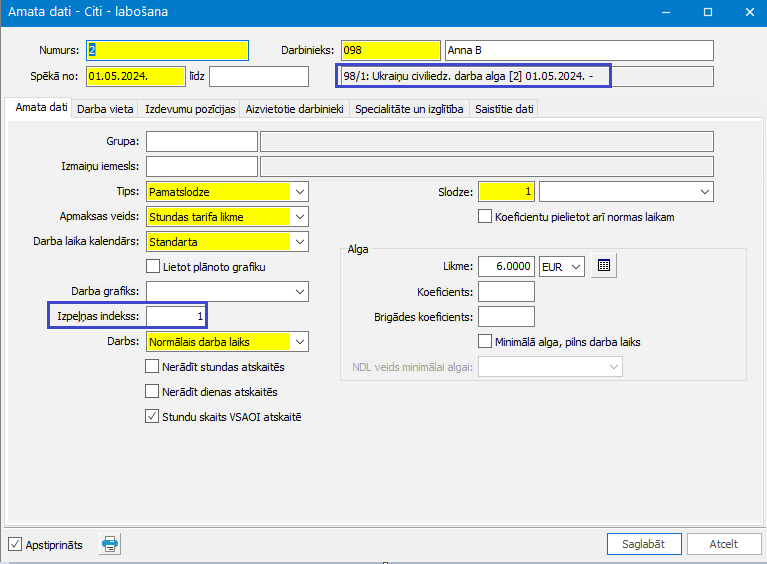Open the Izdevumu pozīcijas tab
The width and height of the screenshot is (767, 564).
(190, 109)
